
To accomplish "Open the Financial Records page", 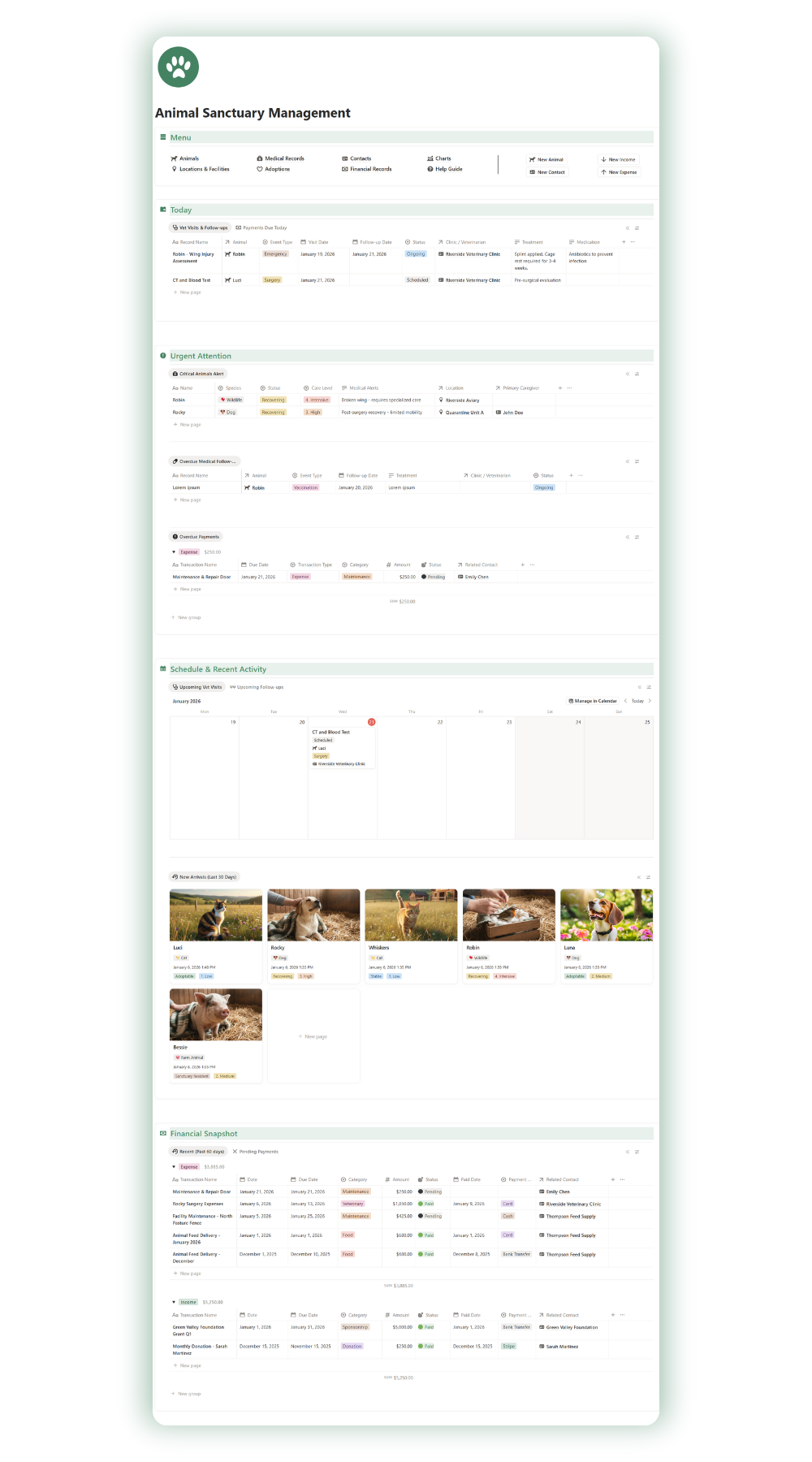I will [367, 169].
